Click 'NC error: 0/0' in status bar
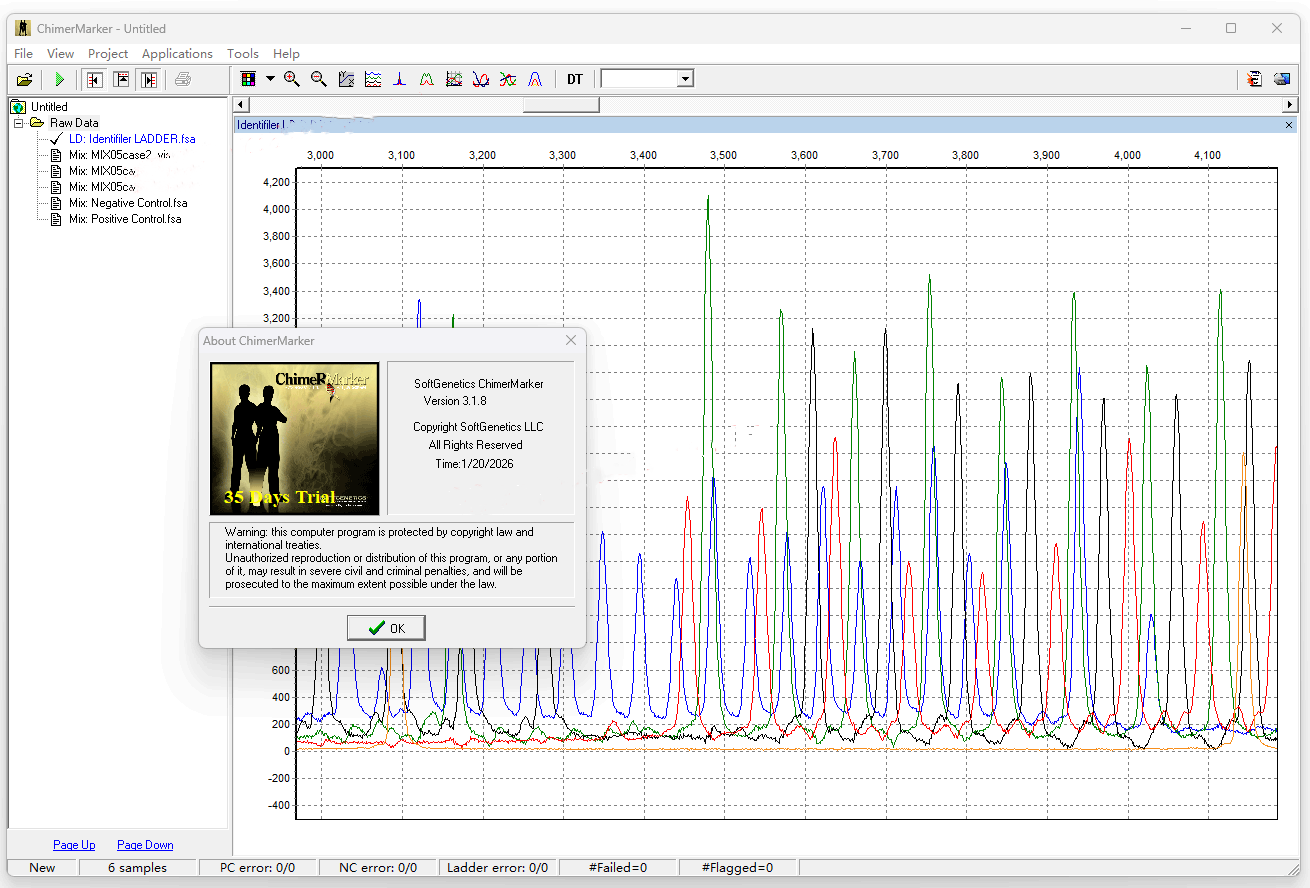This screenshot has width=1310, height=888. pos(378,867)
